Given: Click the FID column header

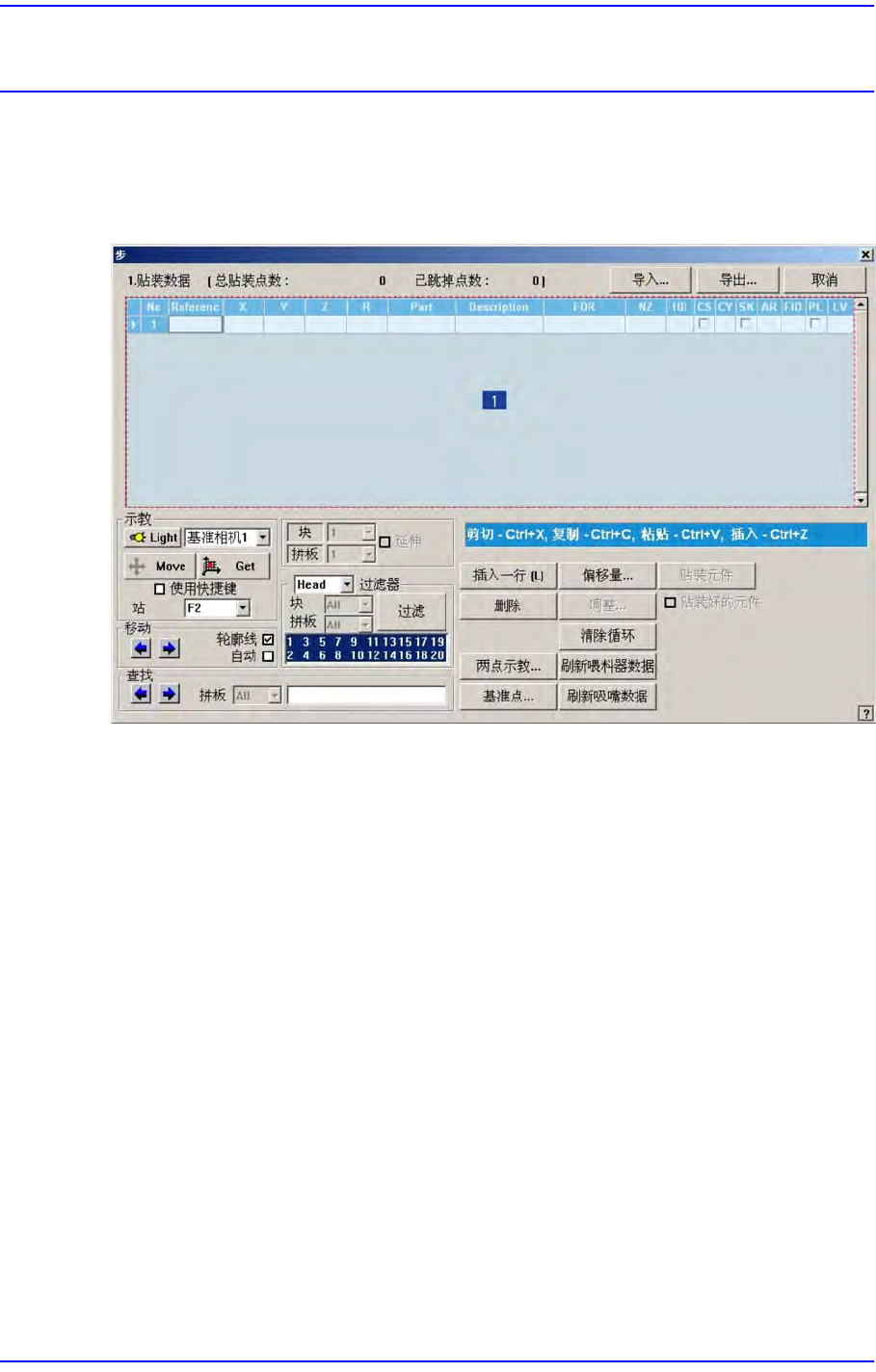Looking at the screenshot, I should 792,307.
